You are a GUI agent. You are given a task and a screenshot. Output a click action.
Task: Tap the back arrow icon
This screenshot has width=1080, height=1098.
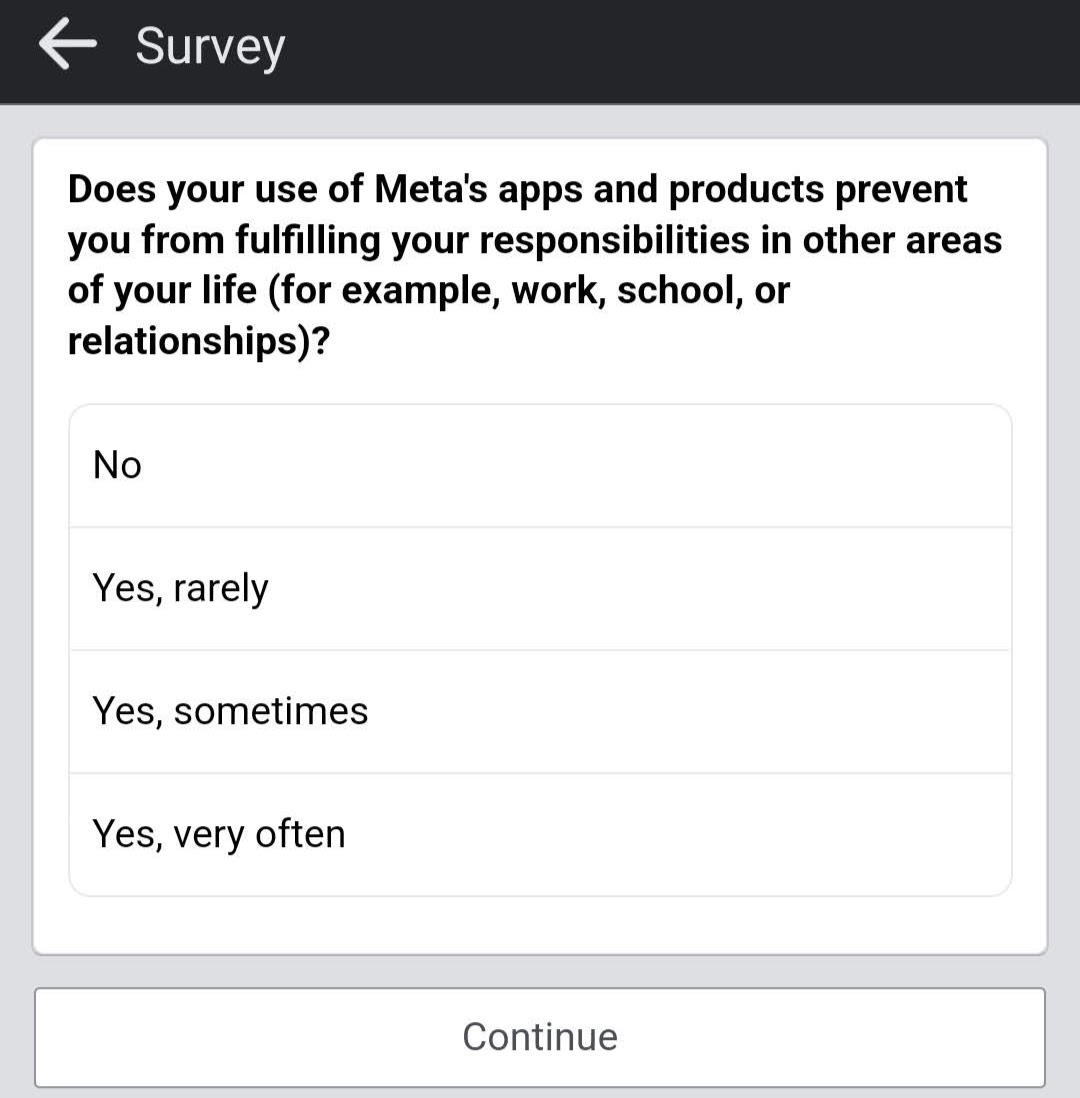click(67, 43)
